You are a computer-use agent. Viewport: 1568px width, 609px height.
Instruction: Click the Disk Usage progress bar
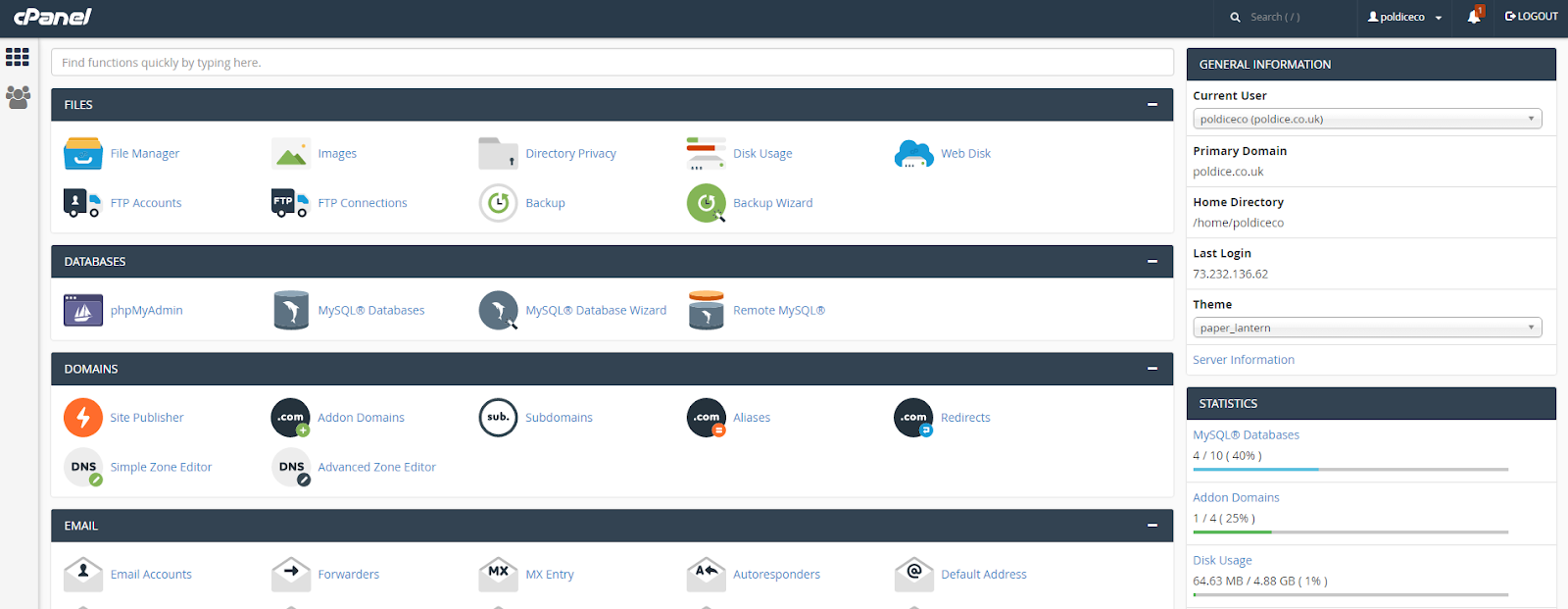pos(1350,595)
